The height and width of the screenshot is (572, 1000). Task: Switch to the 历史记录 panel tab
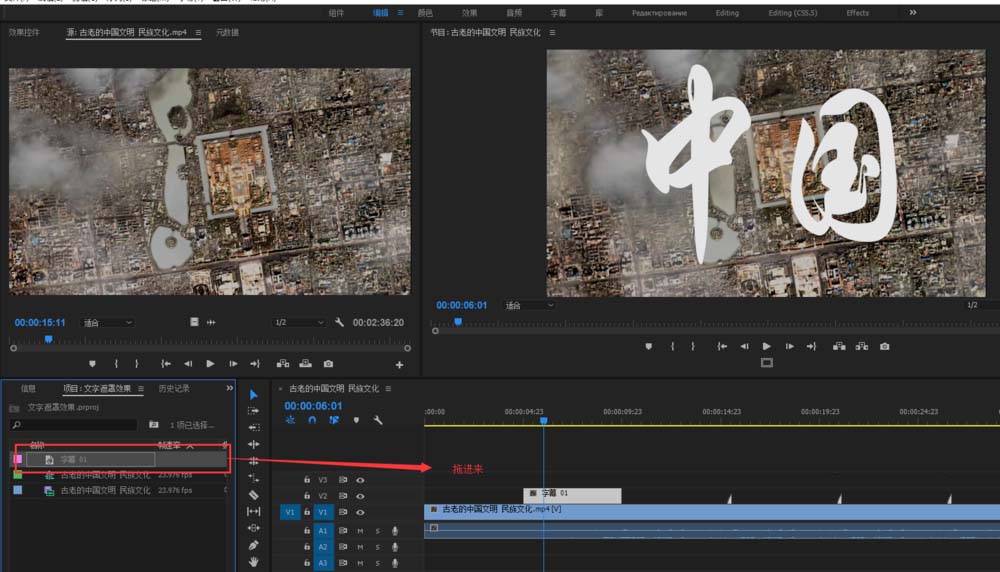point(174,388)
